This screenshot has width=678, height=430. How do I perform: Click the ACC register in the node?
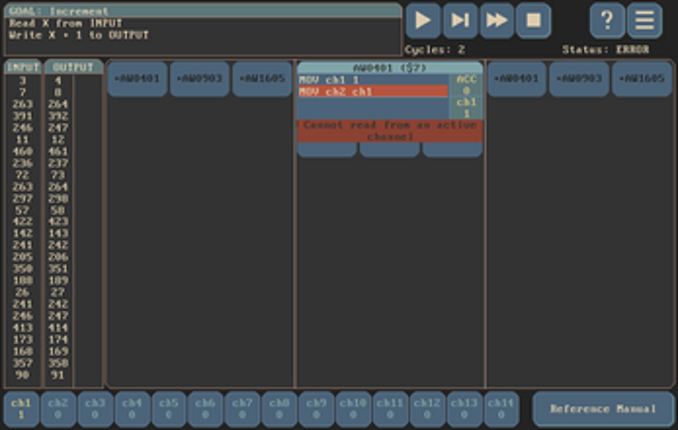click(x=466, y=85)
